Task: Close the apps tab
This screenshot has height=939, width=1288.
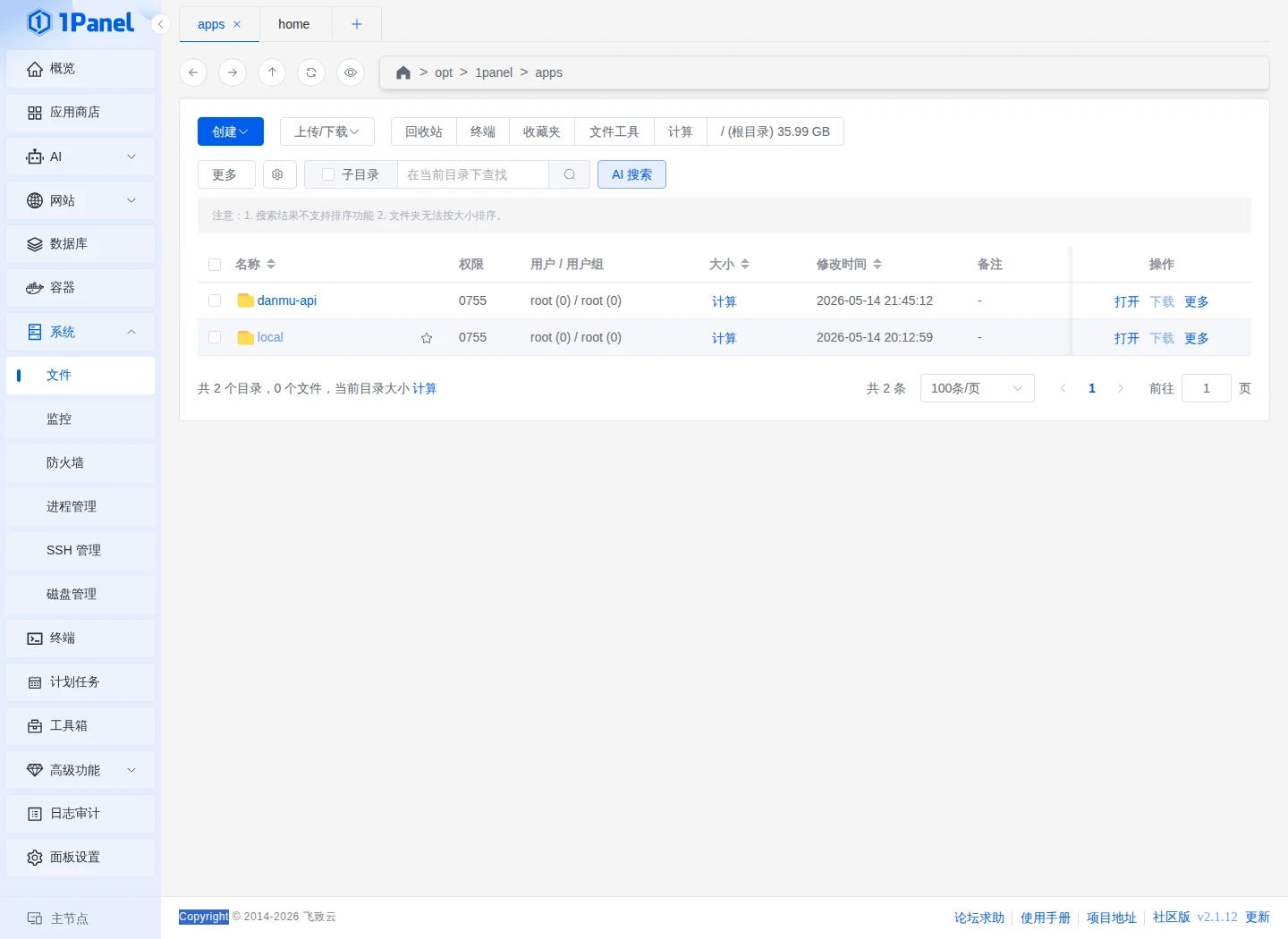Action: click(237, 24)
